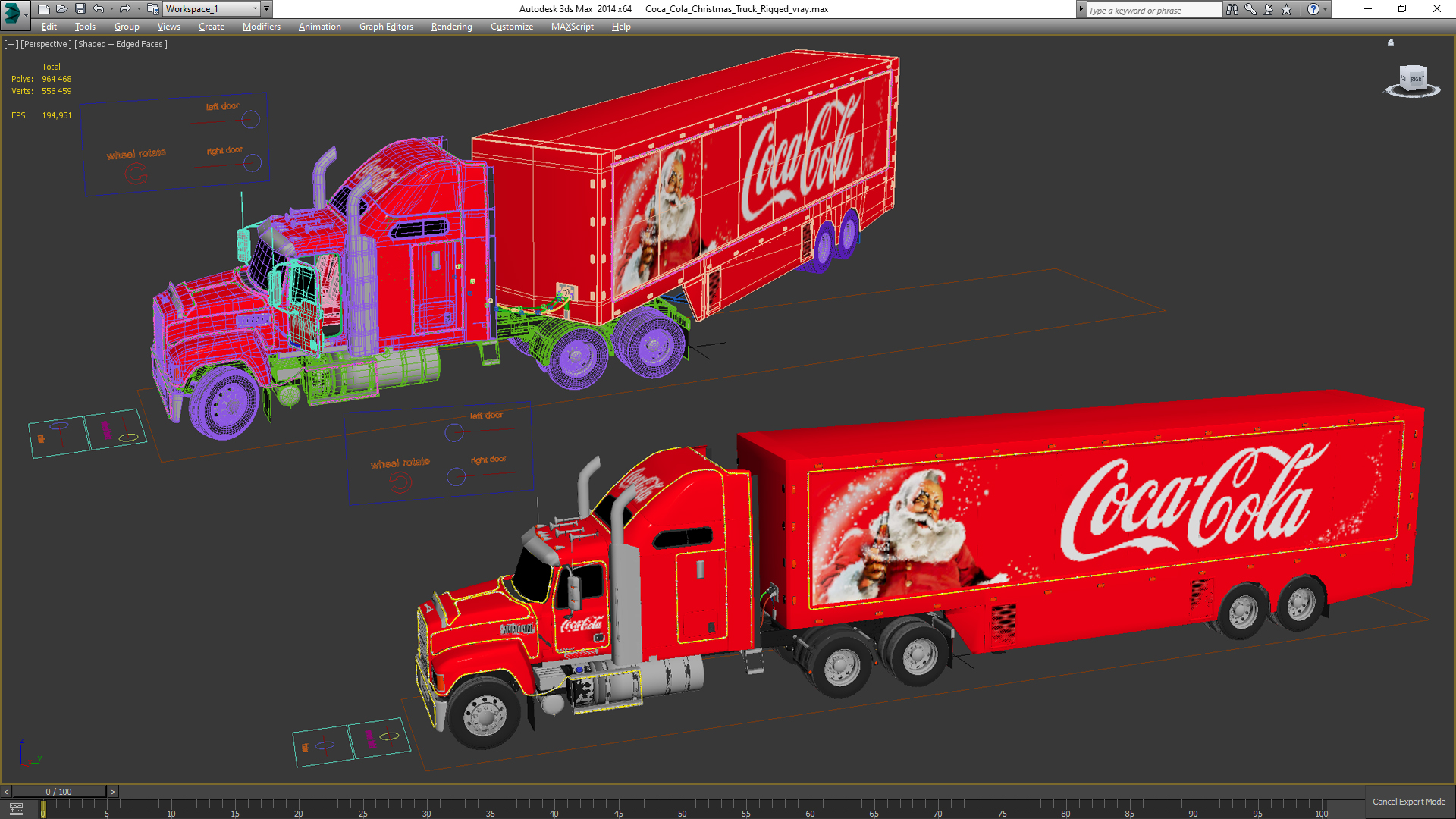The width and height of the screenshot is (1456, 819).
Task: Click the Polys count 964 468
Action: tap(57, 79)
